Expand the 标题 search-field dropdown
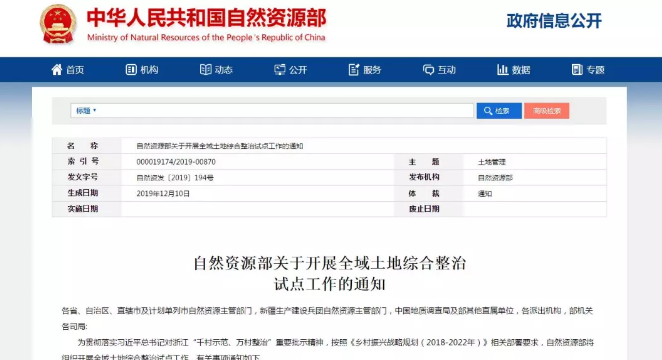Screen dimensions: 662x360 click(x=86, y=111)
